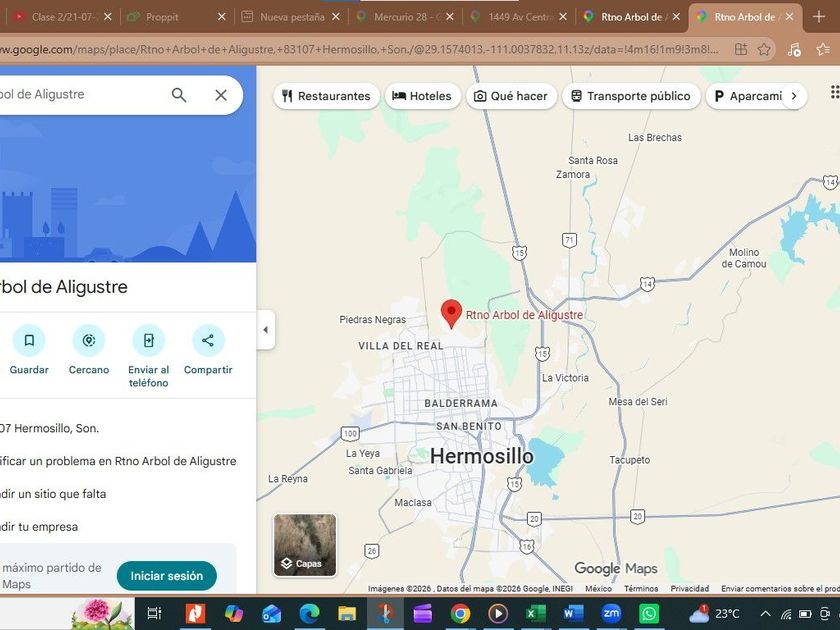Bookmark page with star icon
This screenshot has width=840, height=630.
[x=764, y=50]
